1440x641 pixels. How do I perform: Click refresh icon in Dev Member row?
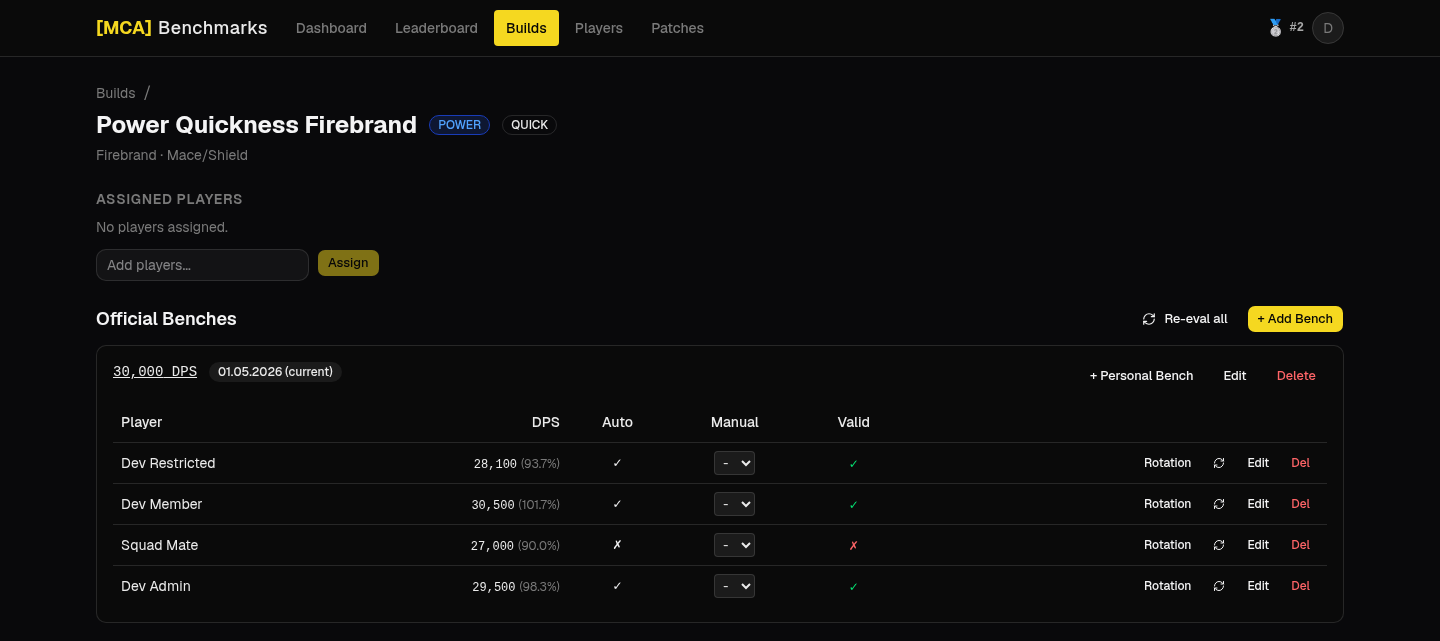[x=1219, y=504]
